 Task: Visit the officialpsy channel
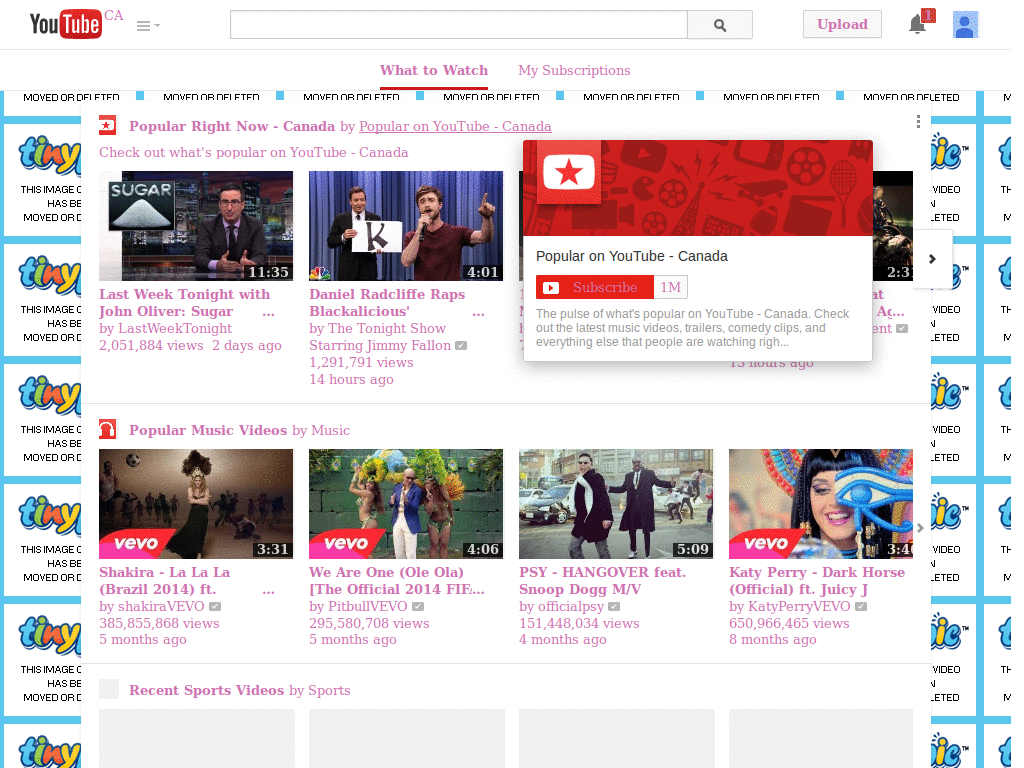pos(571,606)
